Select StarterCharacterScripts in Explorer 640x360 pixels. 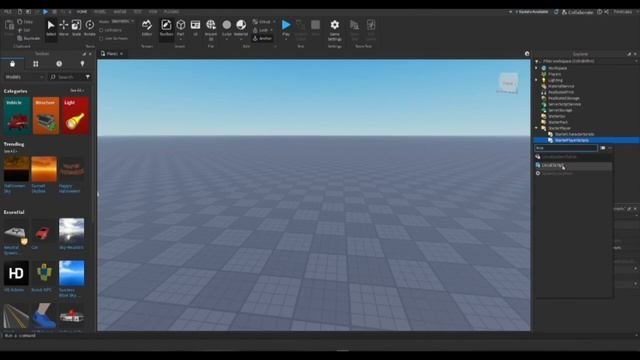(x=574, y=134)
